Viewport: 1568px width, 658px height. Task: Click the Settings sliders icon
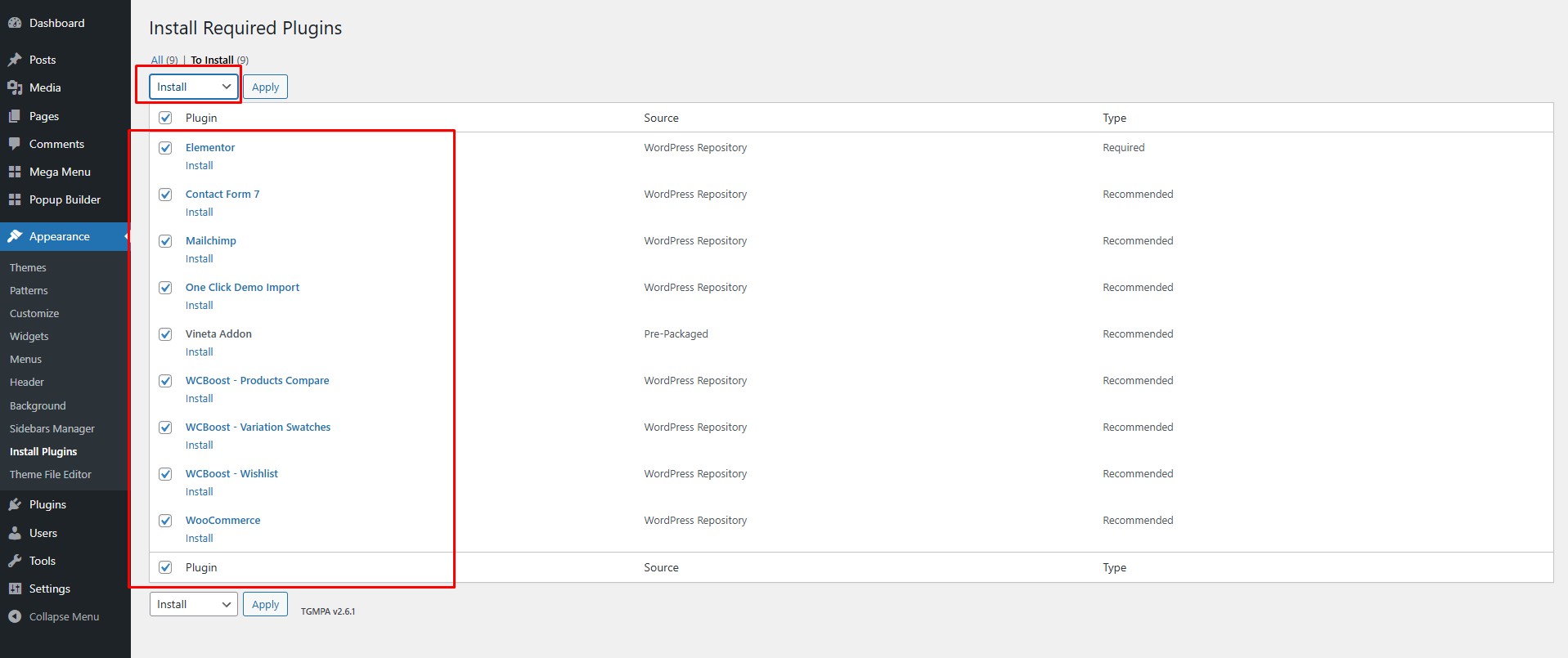pyautogui.click(x=15, y=589)
